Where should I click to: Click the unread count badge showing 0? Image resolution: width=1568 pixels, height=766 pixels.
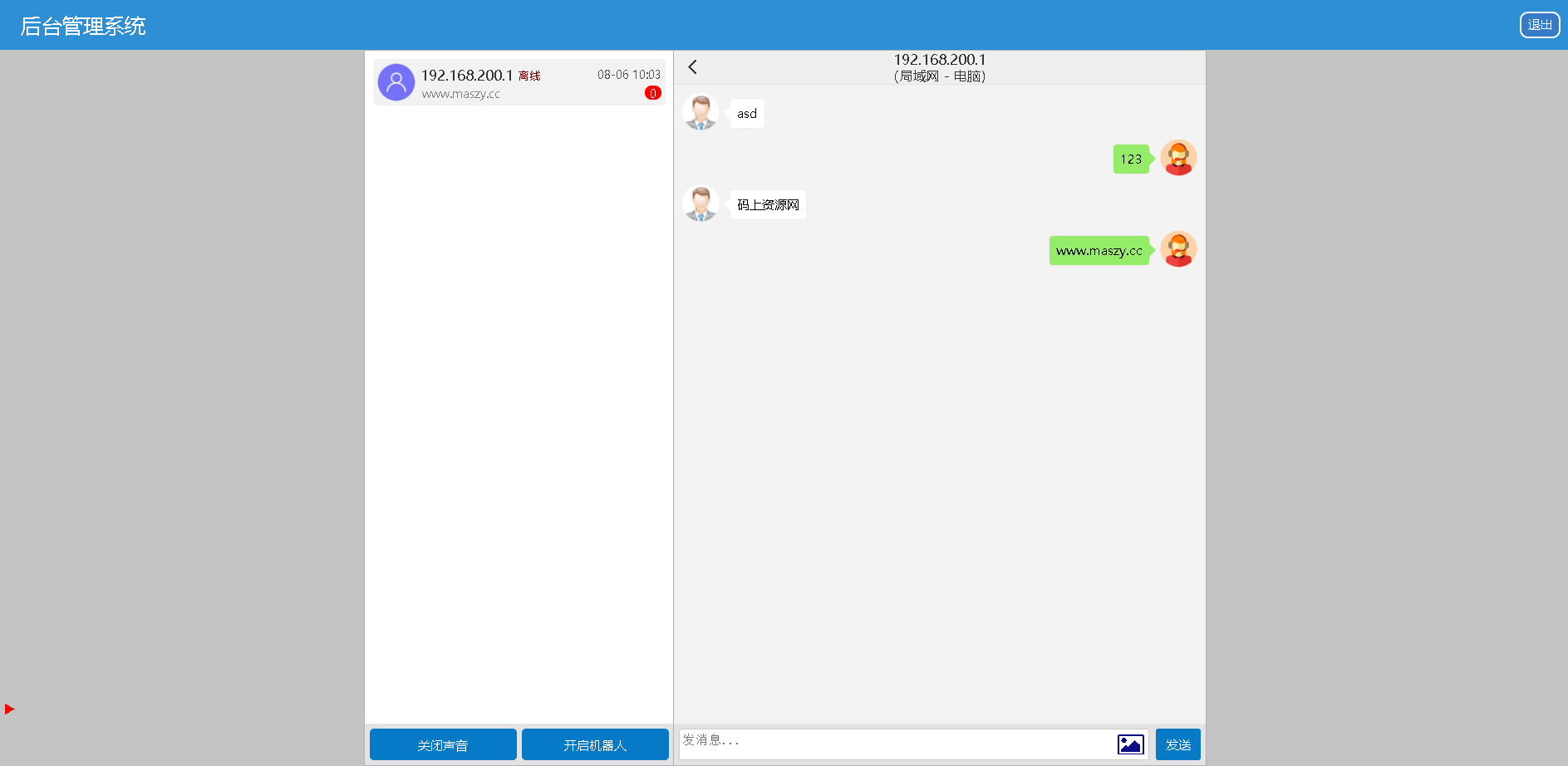pyautogui.click(x=653, y=93)
